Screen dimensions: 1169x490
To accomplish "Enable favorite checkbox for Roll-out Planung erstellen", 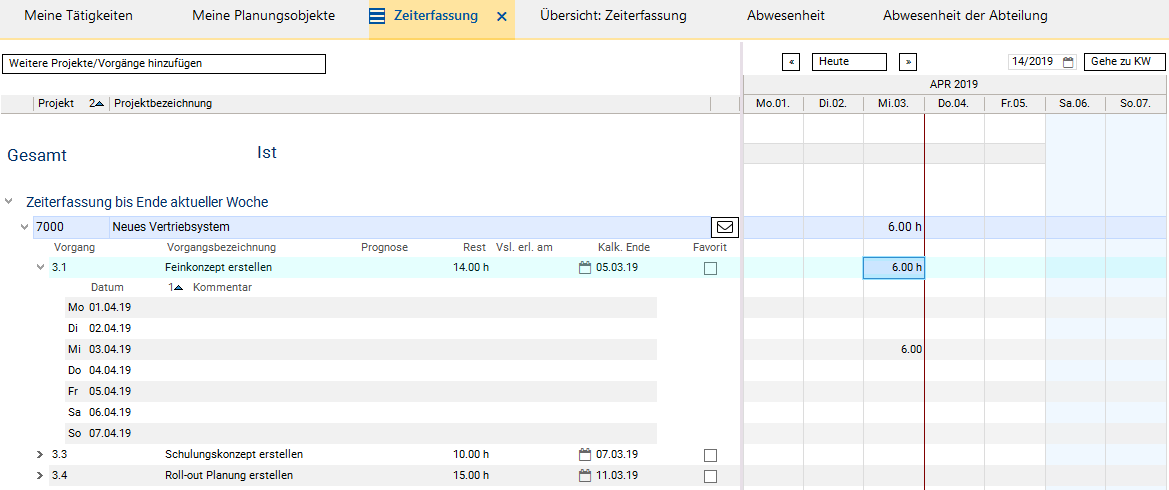I will click(710, 476).
